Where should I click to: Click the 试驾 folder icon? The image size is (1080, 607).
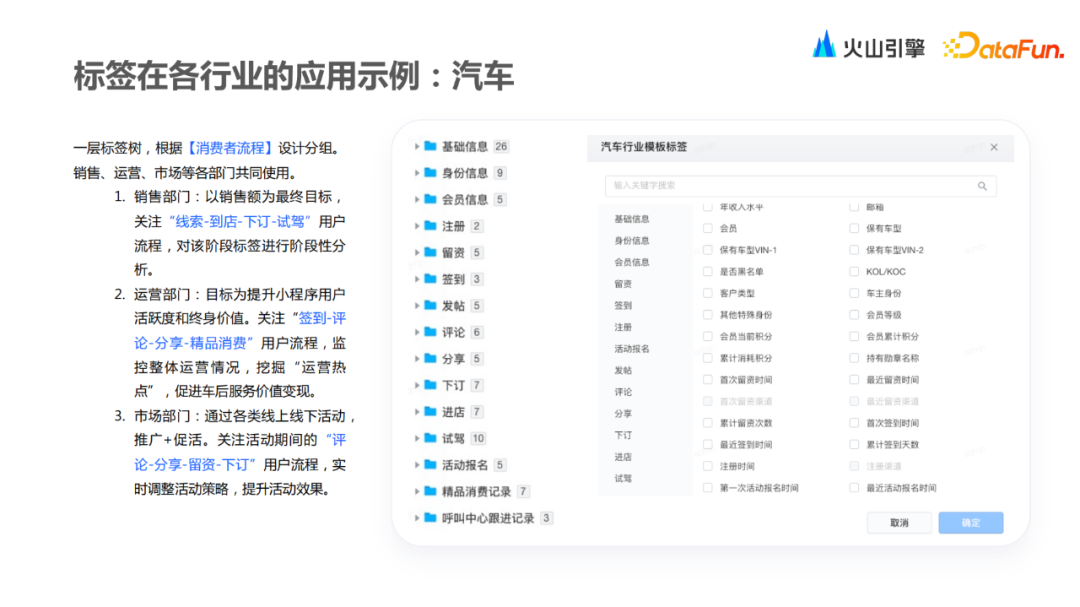tap(432, 438)
